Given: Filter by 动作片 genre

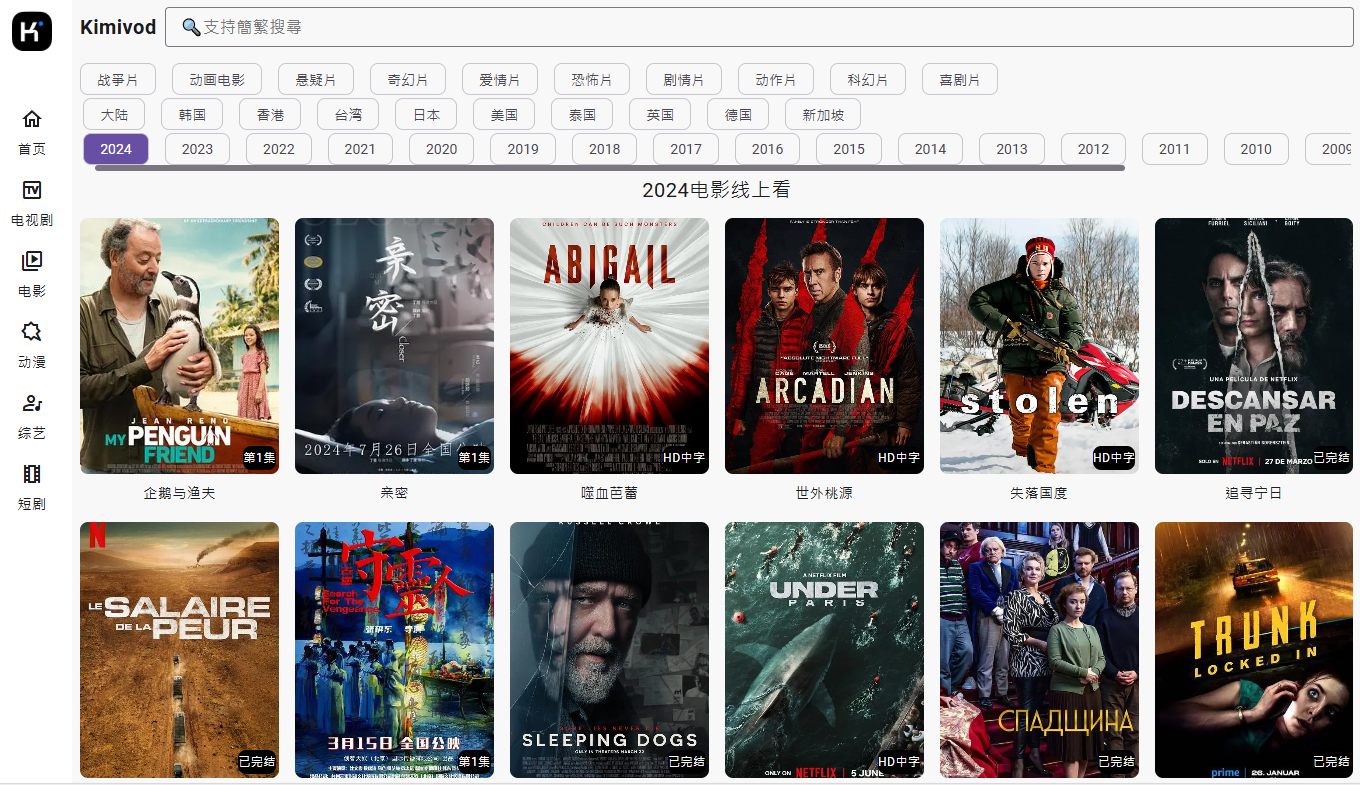Looking at the screenshot, I should click(x=776, y=79).
